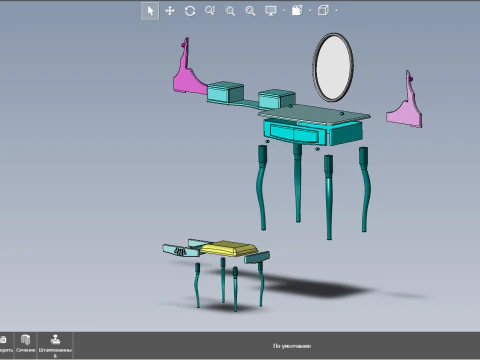
Task: Open the Measure tool in bottom bar
Action: coord(6,345)
